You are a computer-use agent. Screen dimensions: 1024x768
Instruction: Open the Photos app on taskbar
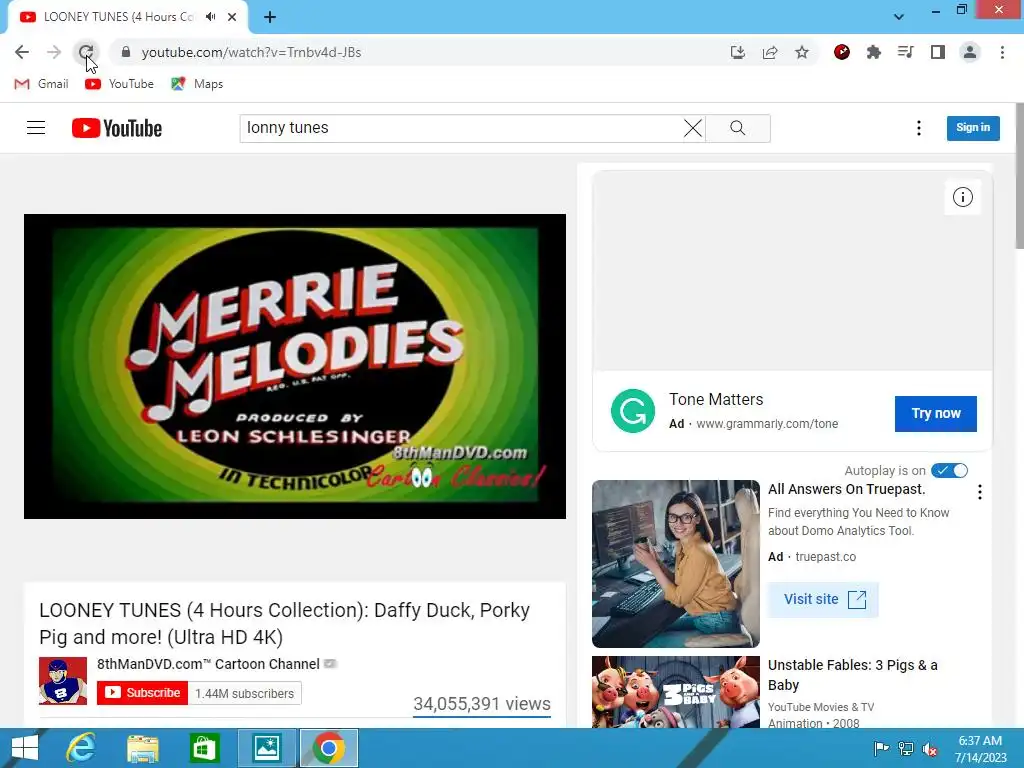(266, 748)
